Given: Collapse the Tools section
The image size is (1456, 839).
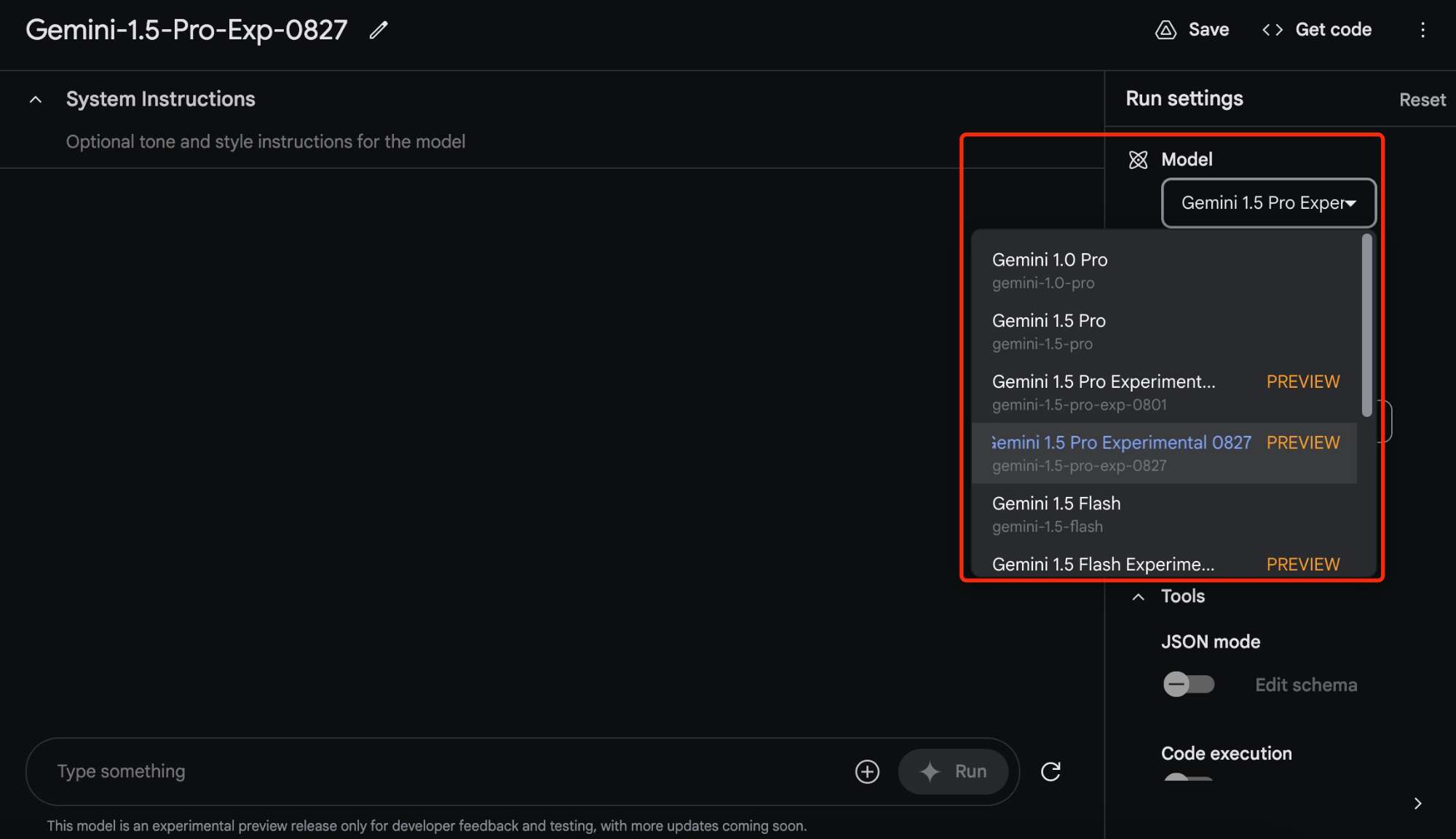Looking at the screenshot, I should pyautogui.click(x=1139, y=597).
